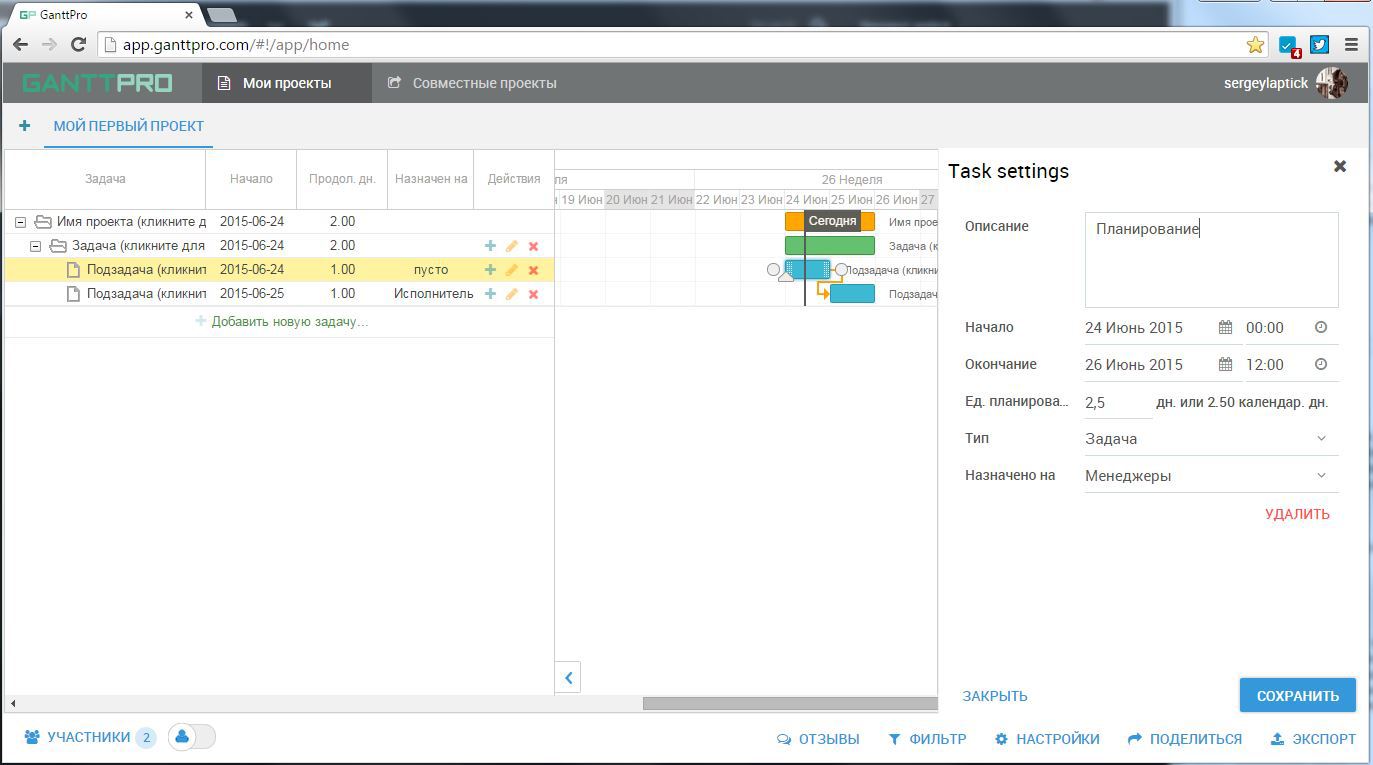
Task: Add subtask in Задача row plus icon
Action: (x=490, y=245)
